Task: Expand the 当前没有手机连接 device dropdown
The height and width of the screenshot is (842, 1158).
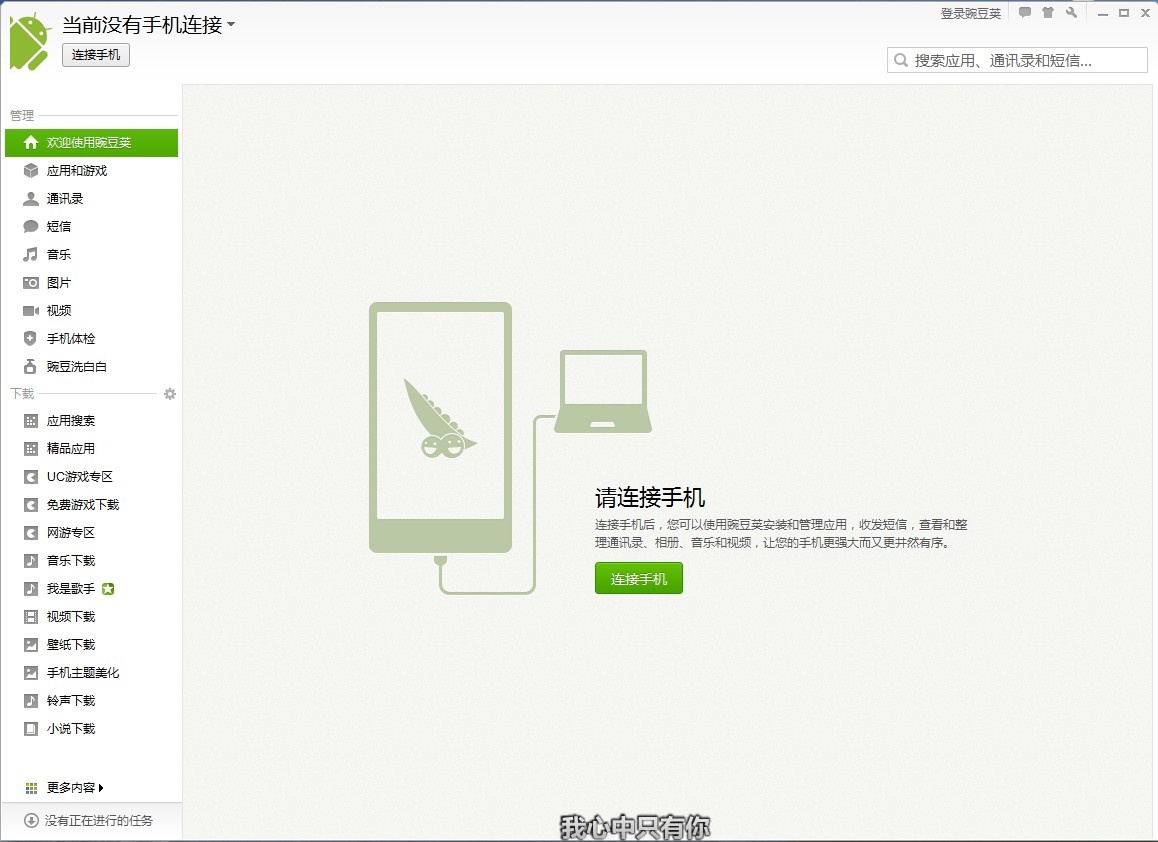Action: [231, 24]
